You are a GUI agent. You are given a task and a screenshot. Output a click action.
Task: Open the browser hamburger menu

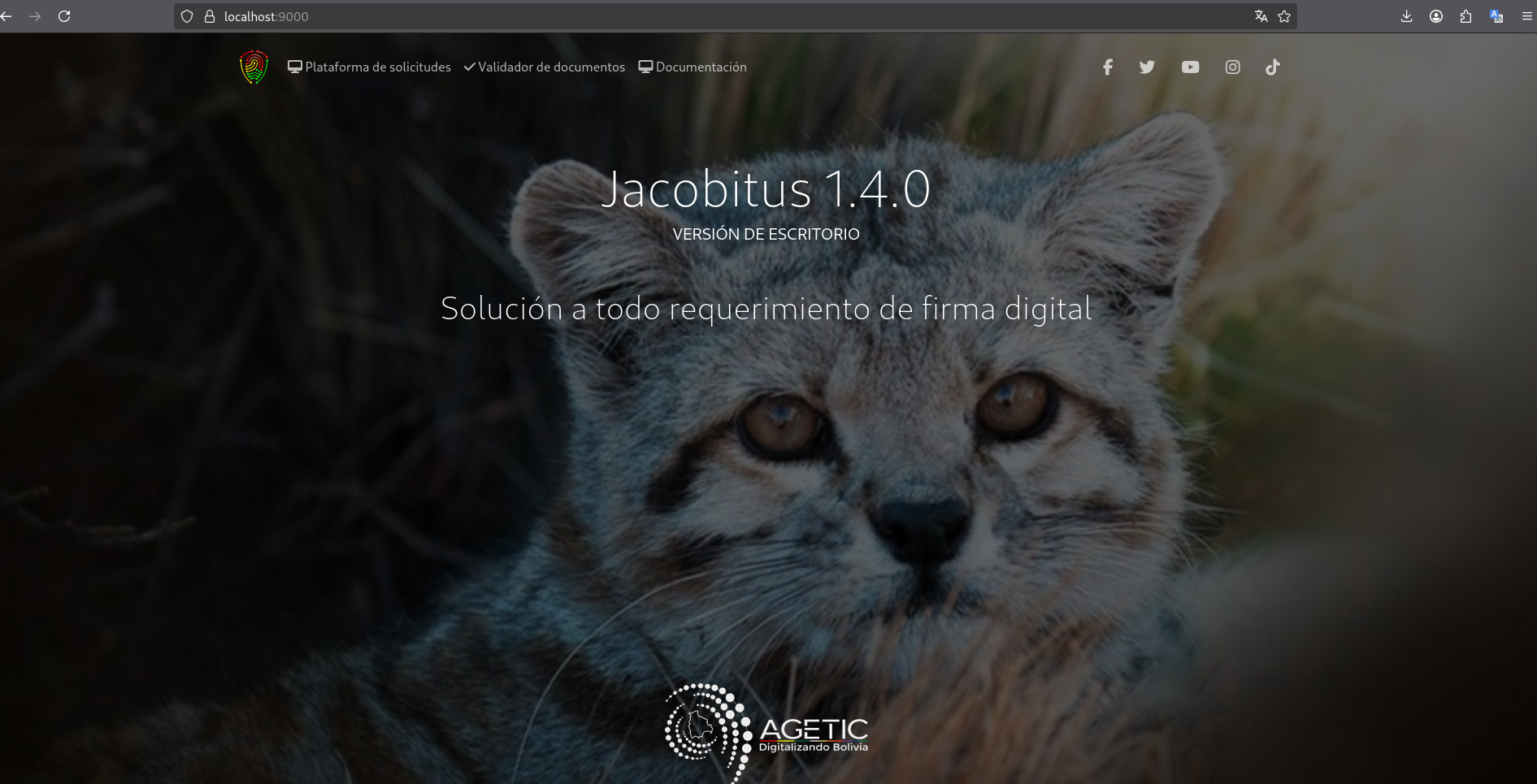tap(1527, 16)
